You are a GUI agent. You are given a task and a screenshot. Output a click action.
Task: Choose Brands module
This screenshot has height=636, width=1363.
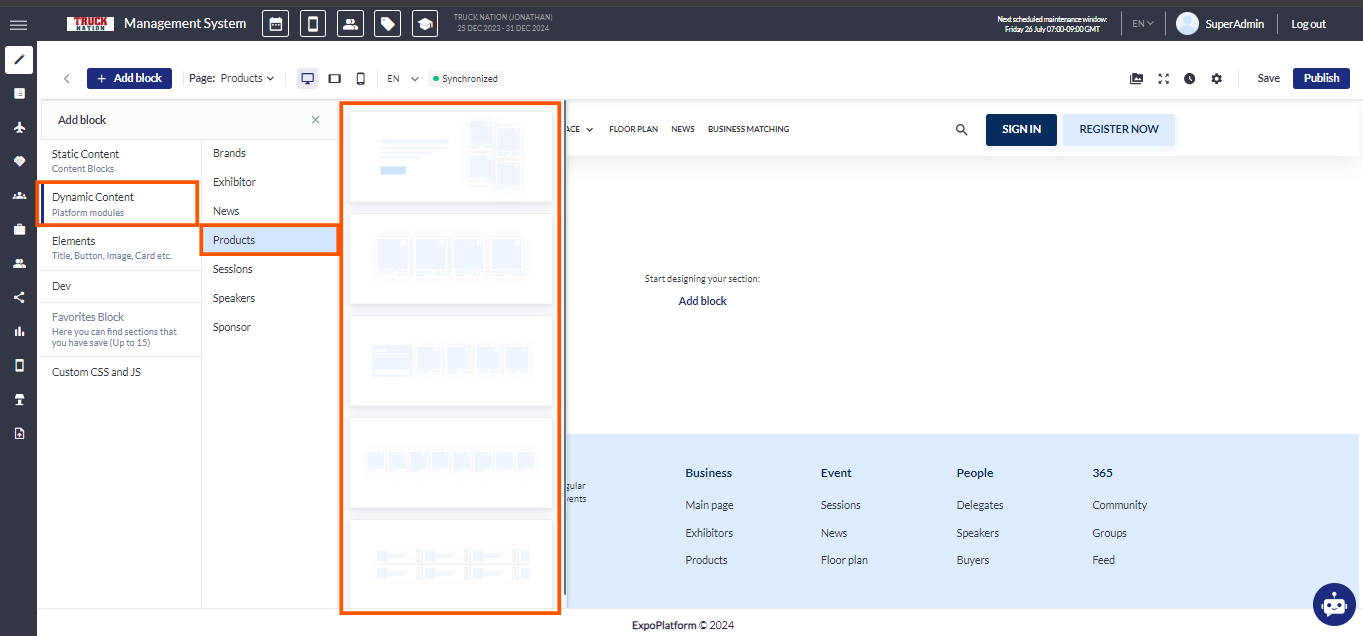click(x=269, y=153)
